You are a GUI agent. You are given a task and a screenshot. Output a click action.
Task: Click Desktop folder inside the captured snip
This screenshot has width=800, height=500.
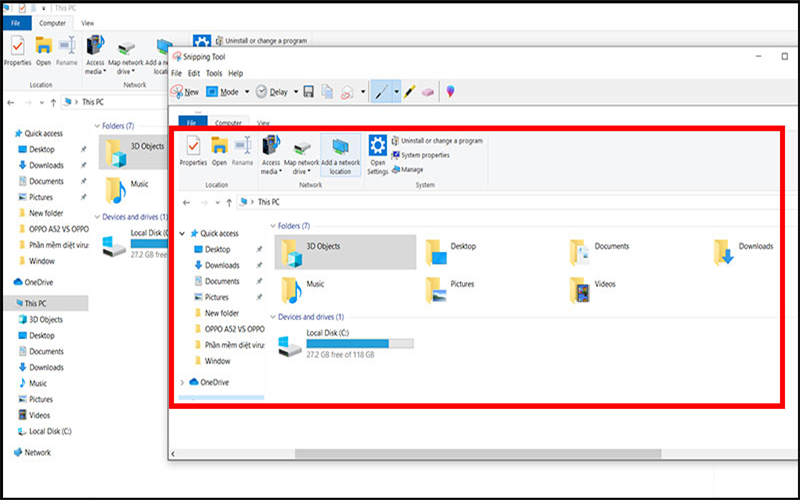[x=451, y=252]
